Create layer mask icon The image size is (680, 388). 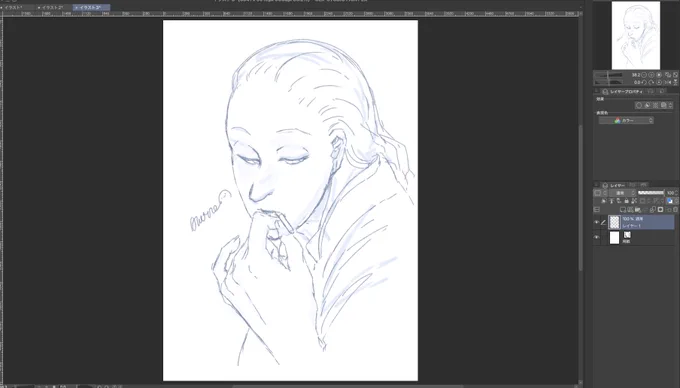click(x=660, y=209)
